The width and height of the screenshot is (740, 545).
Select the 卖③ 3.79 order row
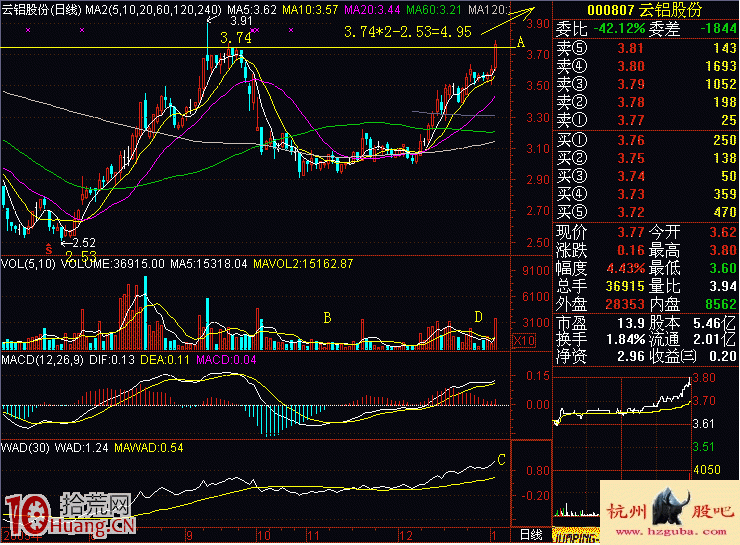click(646, 84)
